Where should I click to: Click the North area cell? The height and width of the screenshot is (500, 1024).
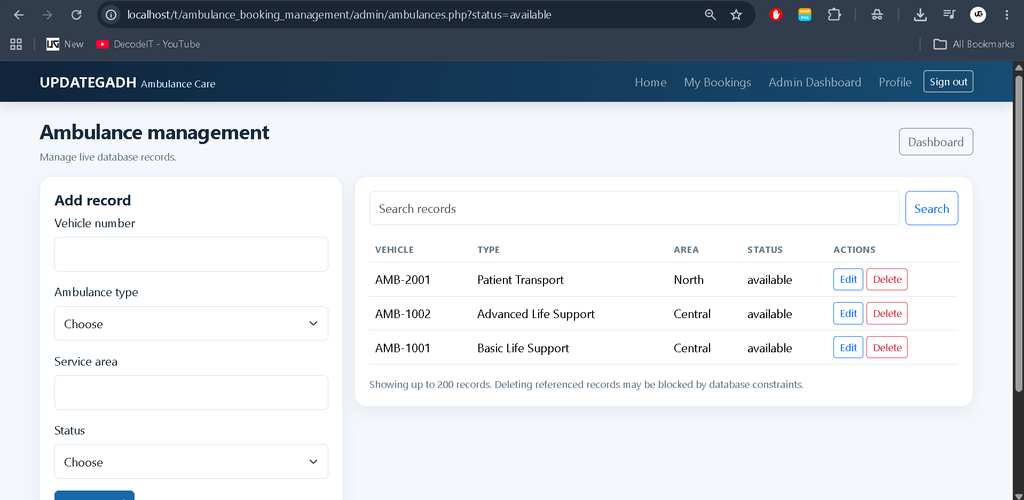(x=688, y=280)
